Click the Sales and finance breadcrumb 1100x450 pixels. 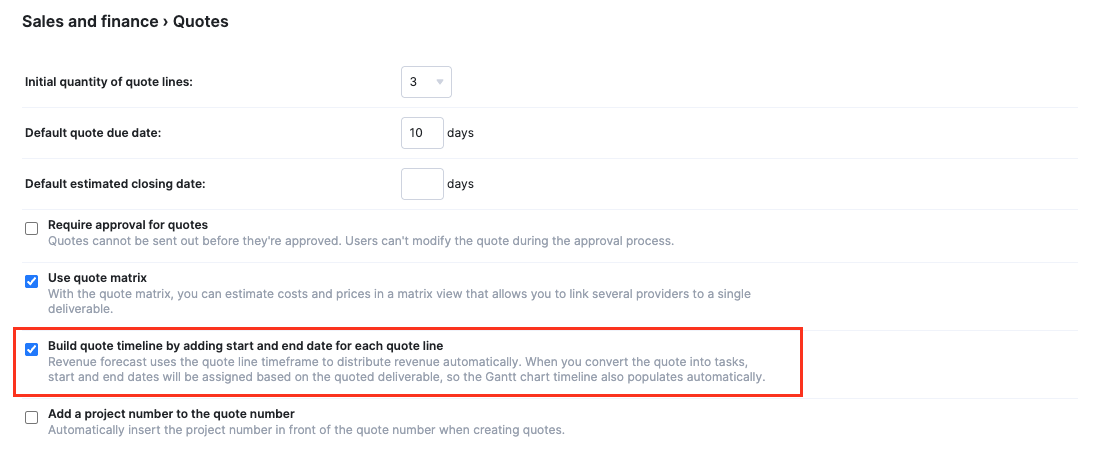pos(90,22)
